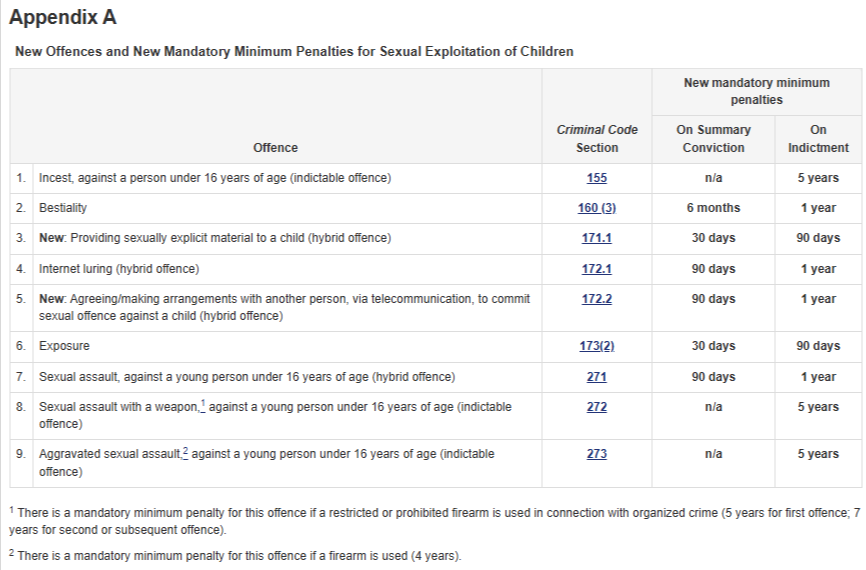Click footnote 2 reference after 'Aggravated sexual assault'

(x=186, y=452)
